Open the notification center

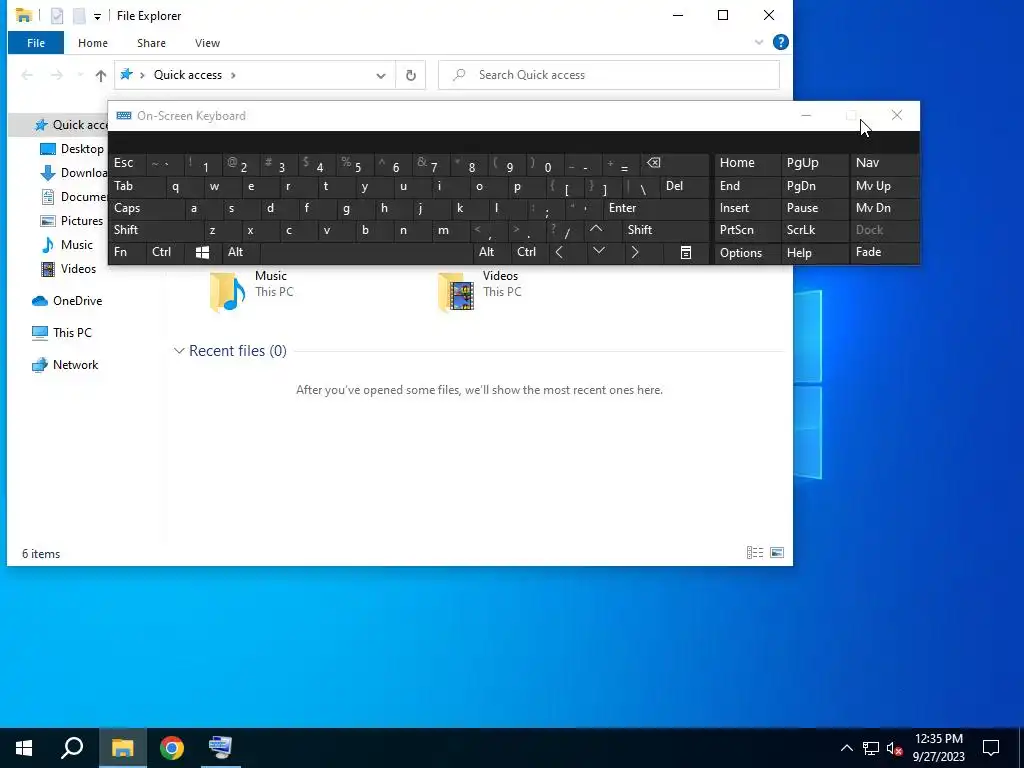pos(991,748)
